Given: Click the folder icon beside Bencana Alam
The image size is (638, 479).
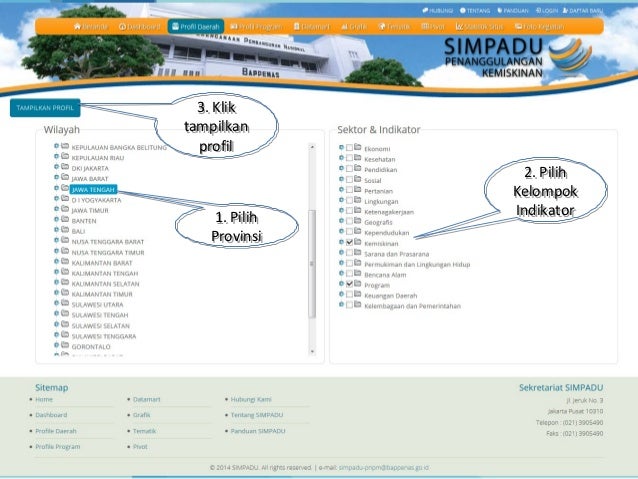Looking at the screenshot, I should (358, 273).
